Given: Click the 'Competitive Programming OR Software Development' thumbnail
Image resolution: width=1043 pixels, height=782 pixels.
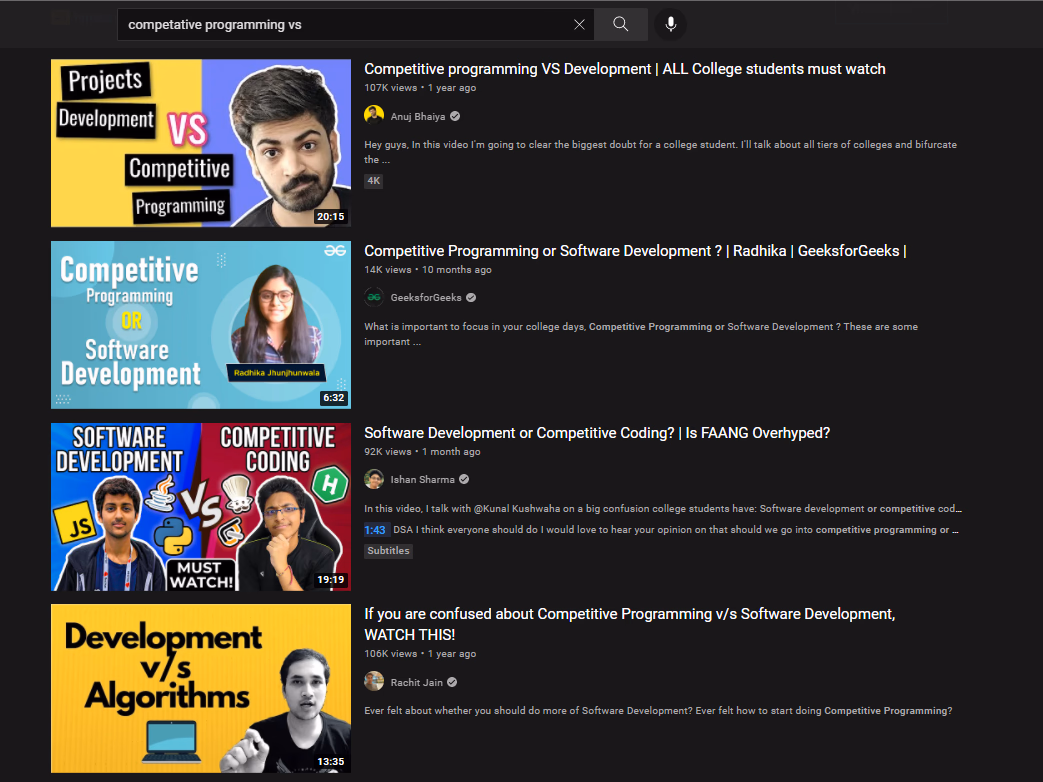Looking at the screenshot, I should (x=200, y=324).
